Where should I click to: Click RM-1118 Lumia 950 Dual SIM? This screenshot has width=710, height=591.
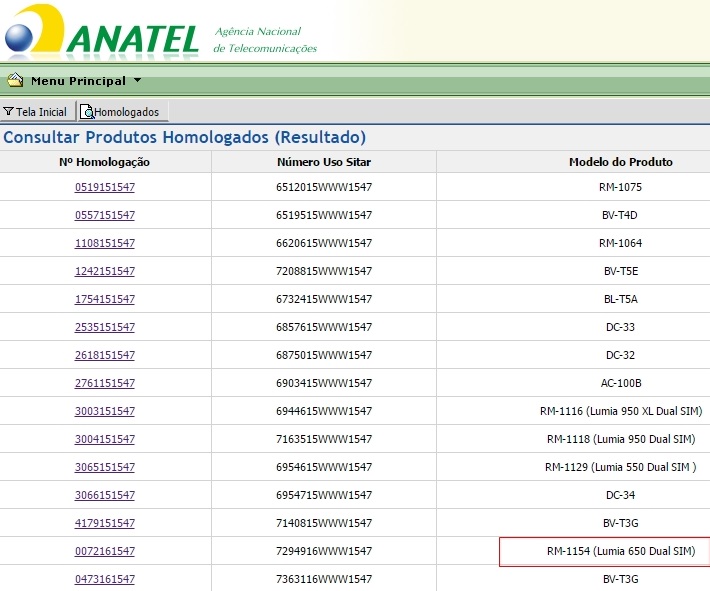pos(621,439)
